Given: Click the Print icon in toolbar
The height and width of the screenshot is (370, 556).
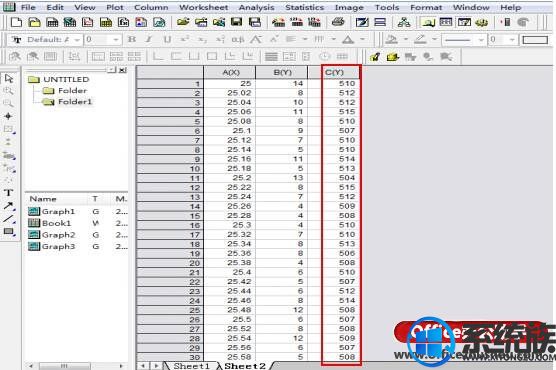Looking at the screenshot, I should coord(338,22).
